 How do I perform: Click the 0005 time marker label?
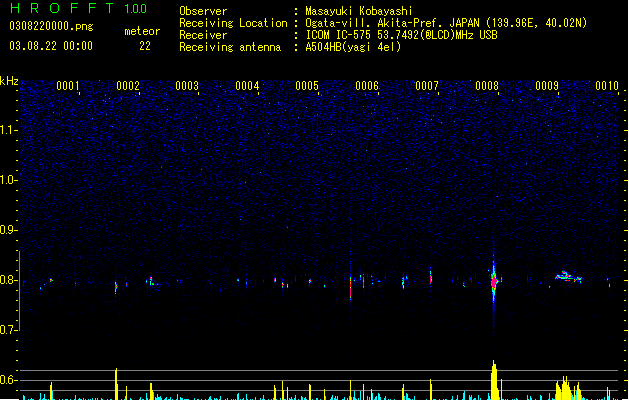[307, 86]
